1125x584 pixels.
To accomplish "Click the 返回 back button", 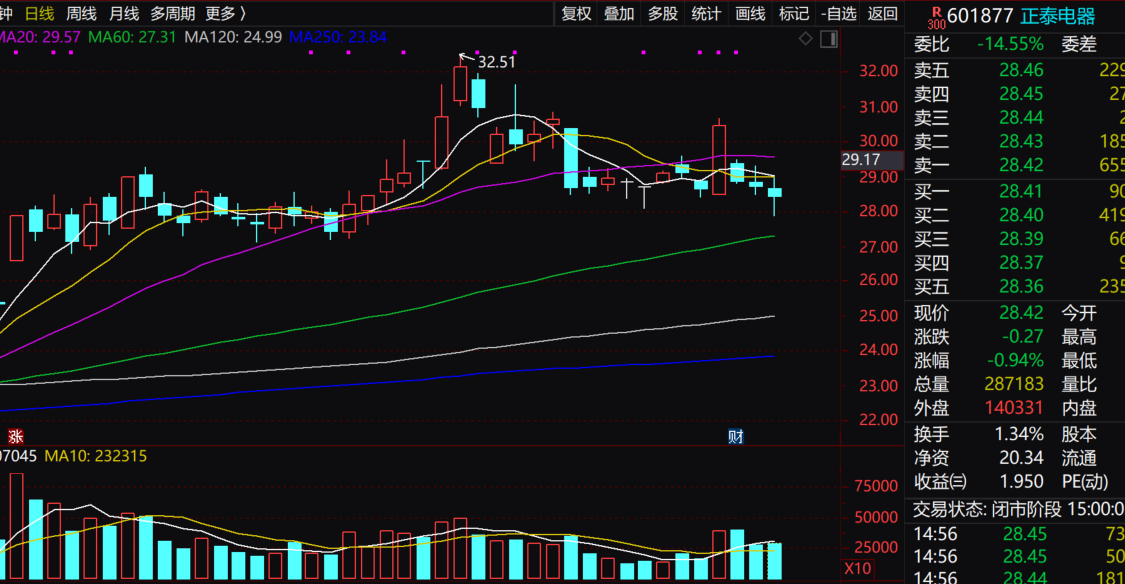I will (x=883, y=13).
